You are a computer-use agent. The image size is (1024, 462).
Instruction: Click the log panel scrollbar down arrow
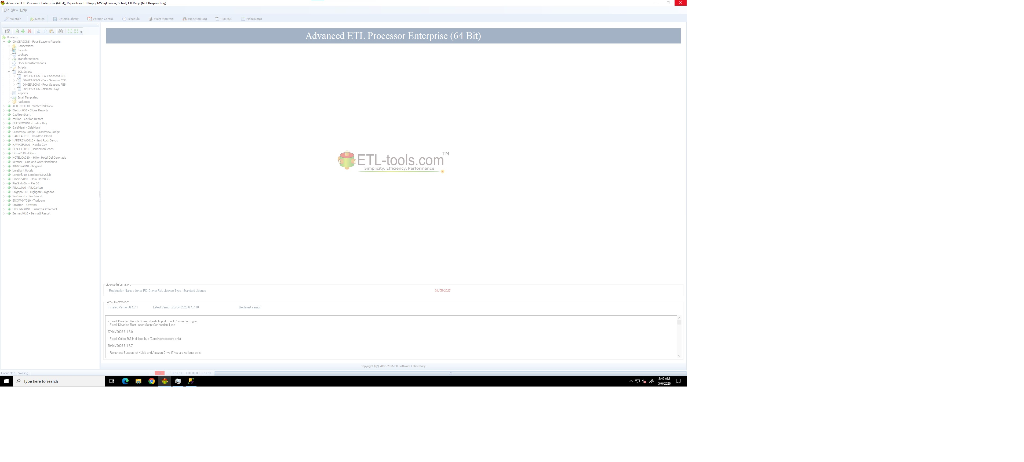[x=679, y=355]
